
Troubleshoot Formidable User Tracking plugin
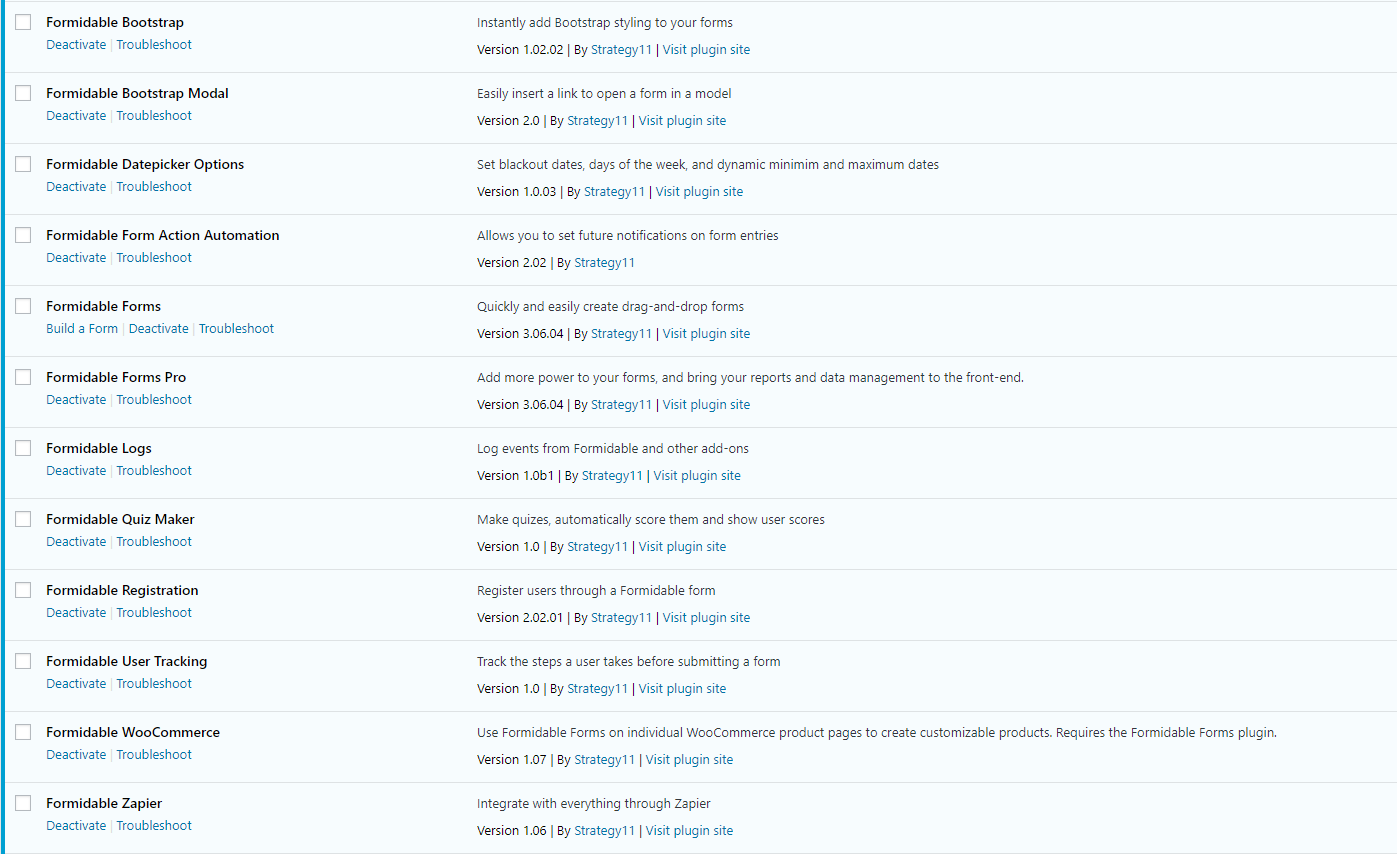coord(154,684)
